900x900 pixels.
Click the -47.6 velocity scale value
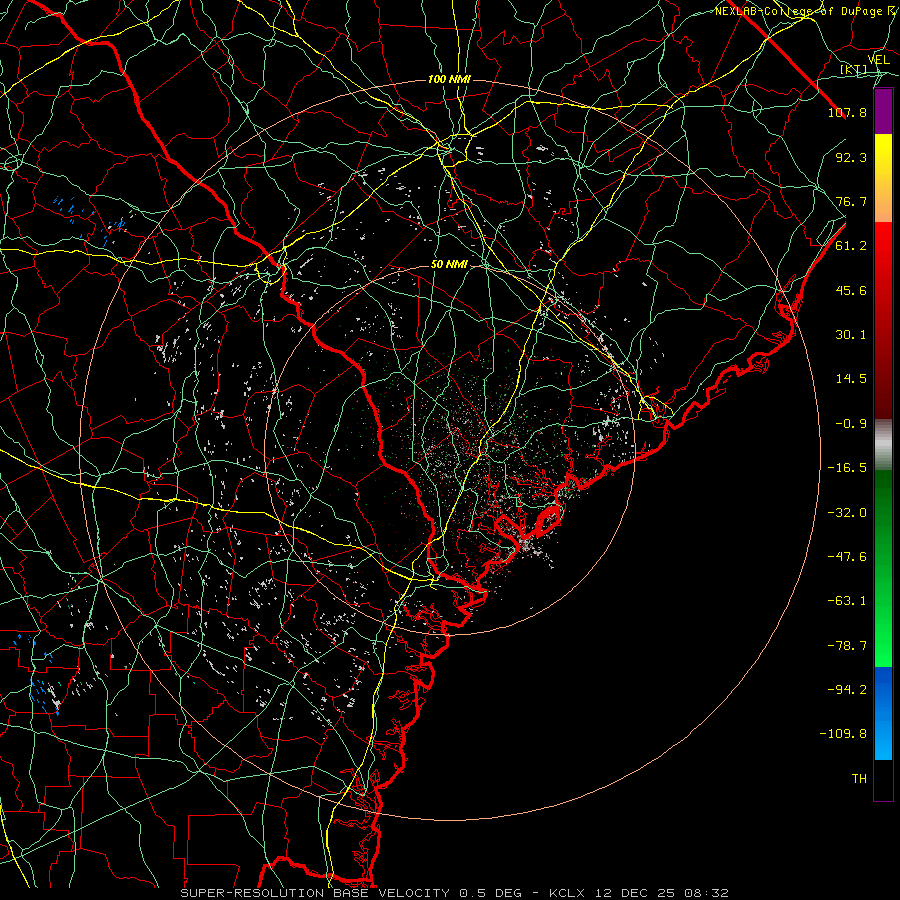pos(847,557)
